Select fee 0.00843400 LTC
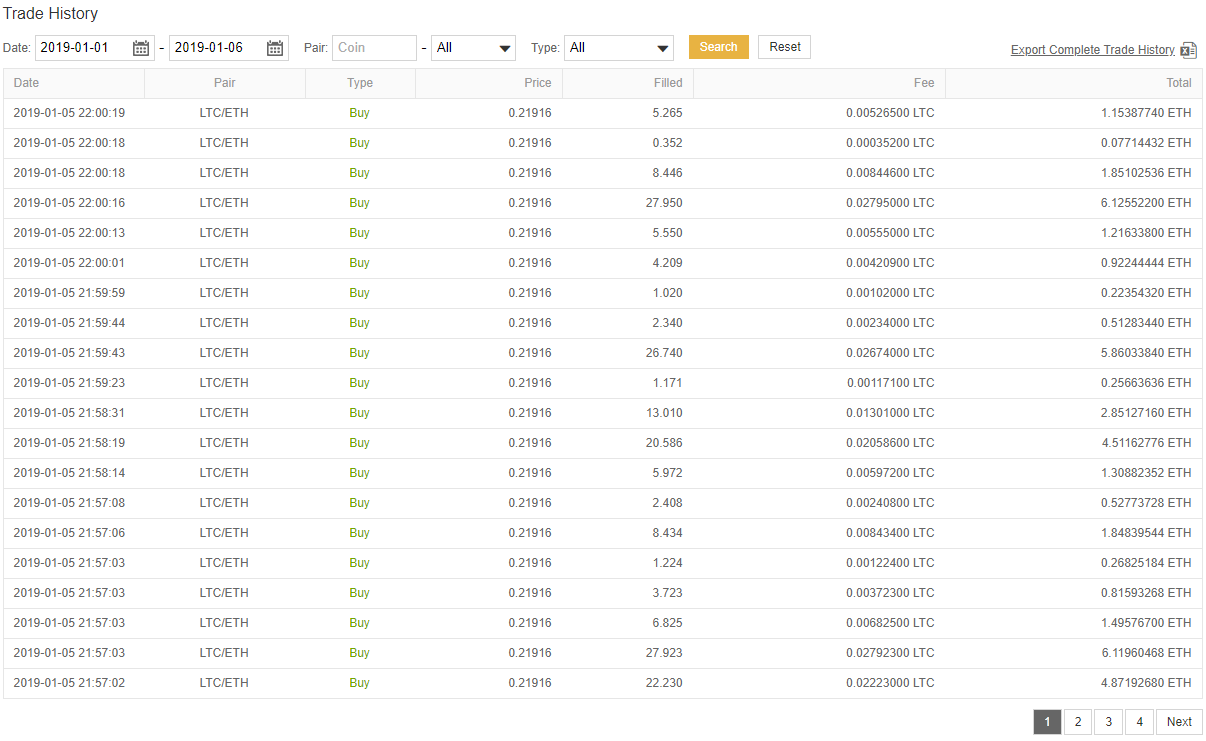The height and width of the screenshot is (741, 1206). coord(890,533)
